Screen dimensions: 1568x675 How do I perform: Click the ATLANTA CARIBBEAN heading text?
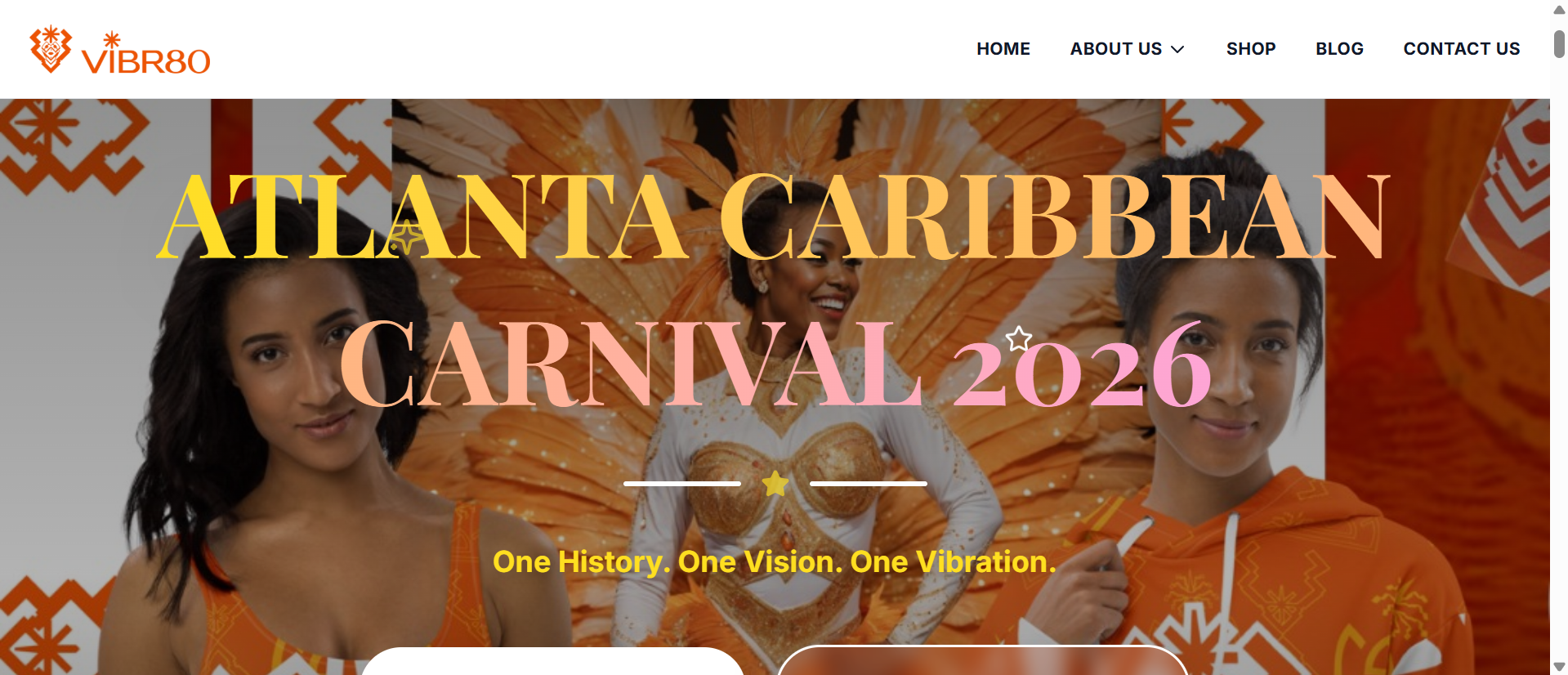774,217
